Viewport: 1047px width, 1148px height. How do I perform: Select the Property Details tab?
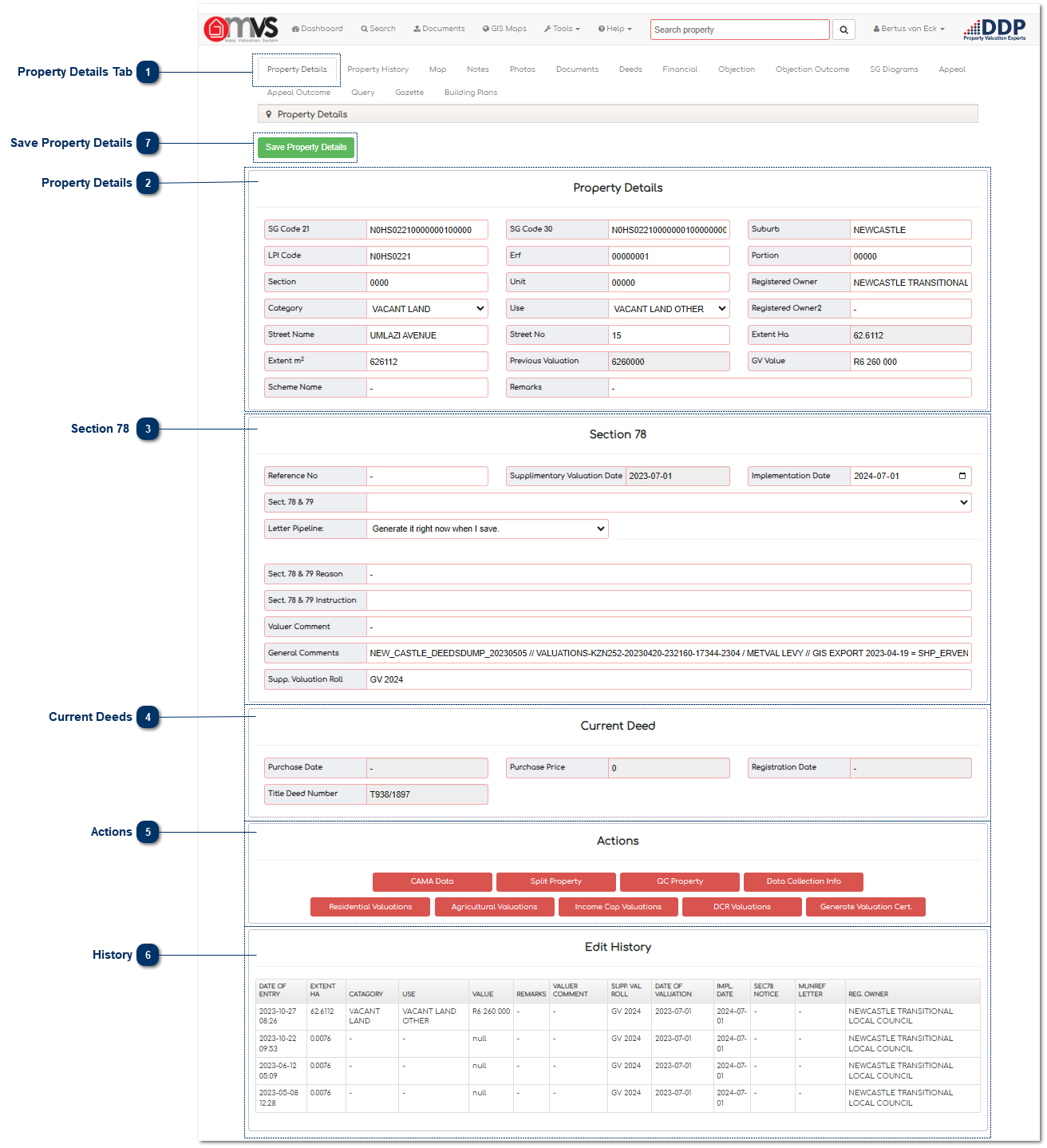click(297, 69)
